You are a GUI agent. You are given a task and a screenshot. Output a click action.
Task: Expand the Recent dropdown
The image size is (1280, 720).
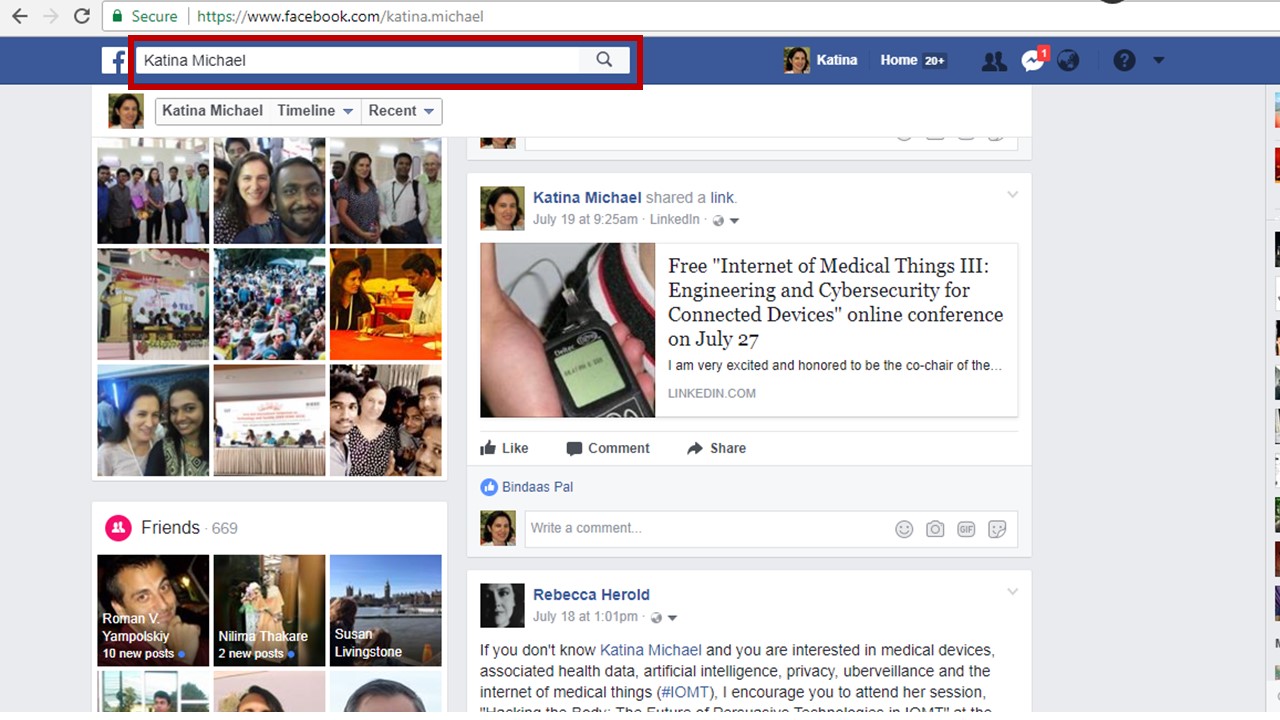click(x=401, y=111)
